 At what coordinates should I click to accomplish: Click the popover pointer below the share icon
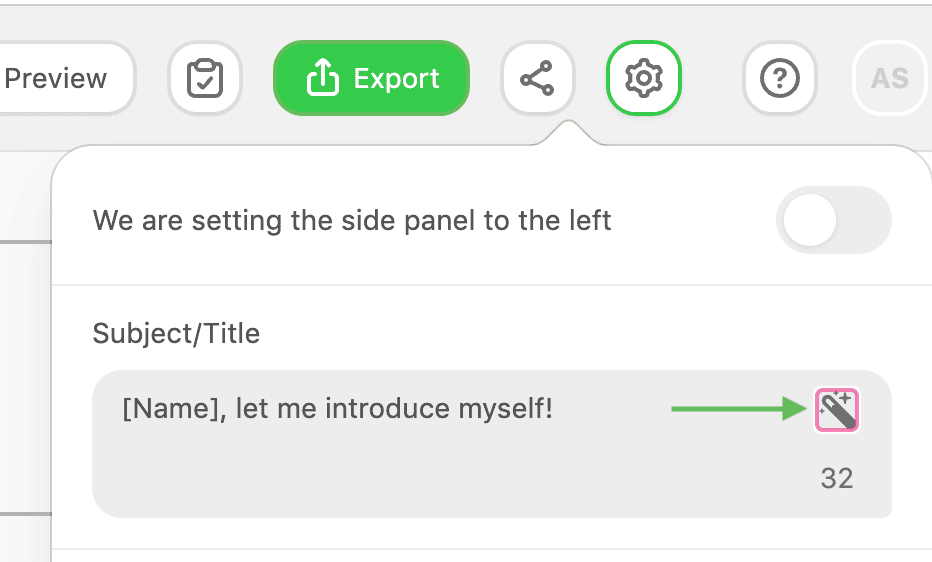point(568,133)
